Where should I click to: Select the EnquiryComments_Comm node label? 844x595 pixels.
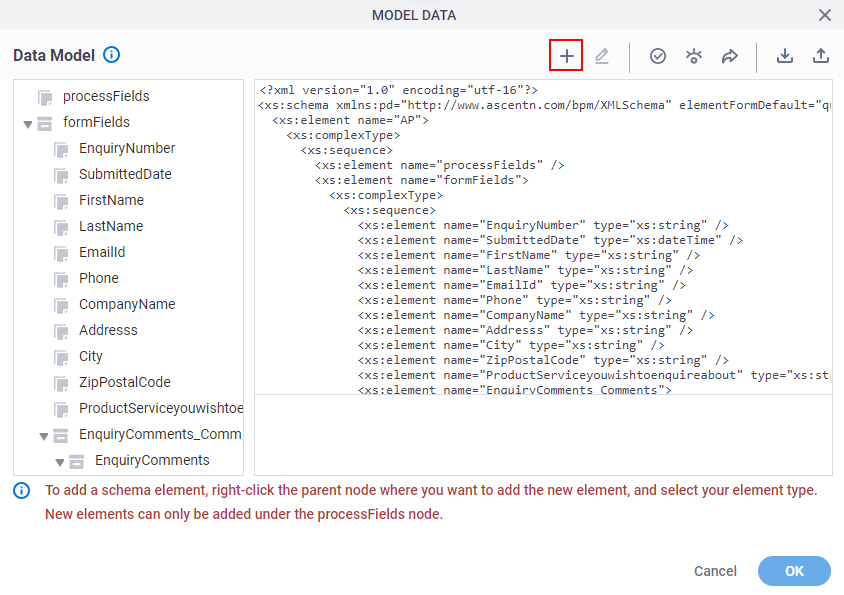coord(160,434)
